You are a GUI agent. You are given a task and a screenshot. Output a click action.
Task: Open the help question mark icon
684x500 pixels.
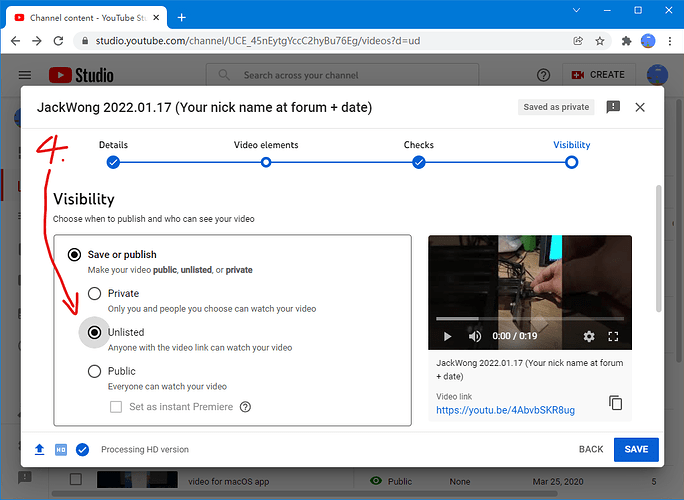[543, 75]
